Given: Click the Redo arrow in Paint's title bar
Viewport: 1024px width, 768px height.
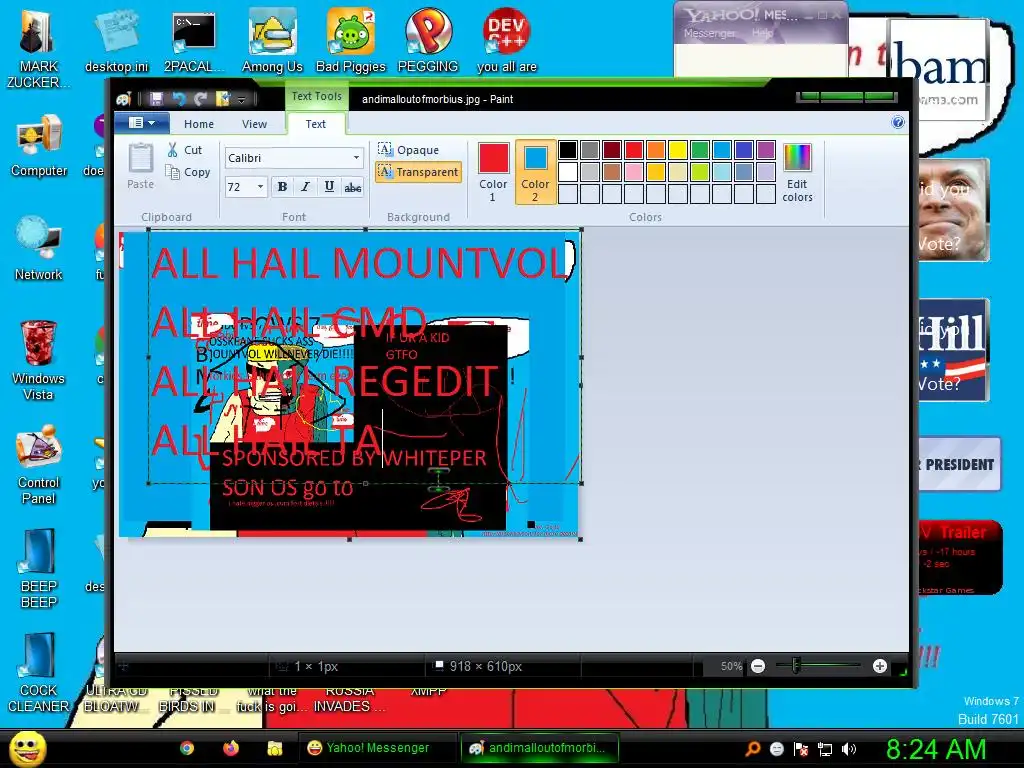Looking at the screenshot, I should [x=200, y=99].
